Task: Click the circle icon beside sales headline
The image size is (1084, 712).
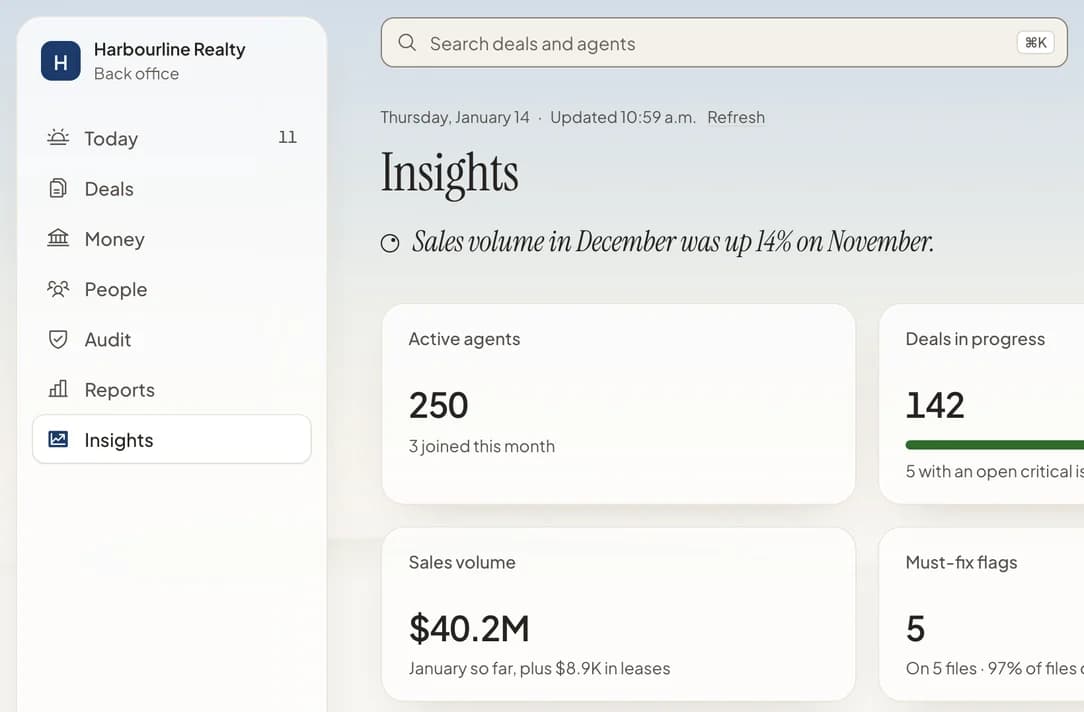Action: tap(390, 243)
